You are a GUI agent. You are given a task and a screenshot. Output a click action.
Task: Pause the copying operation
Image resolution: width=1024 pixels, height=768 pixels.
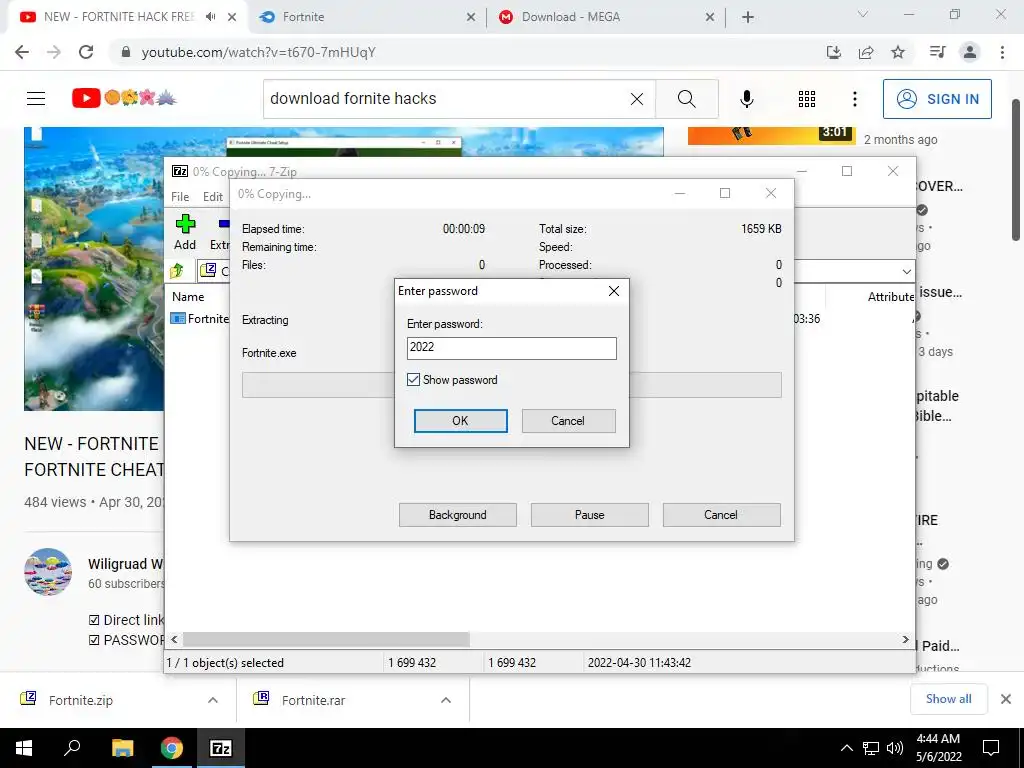[589, 515]
